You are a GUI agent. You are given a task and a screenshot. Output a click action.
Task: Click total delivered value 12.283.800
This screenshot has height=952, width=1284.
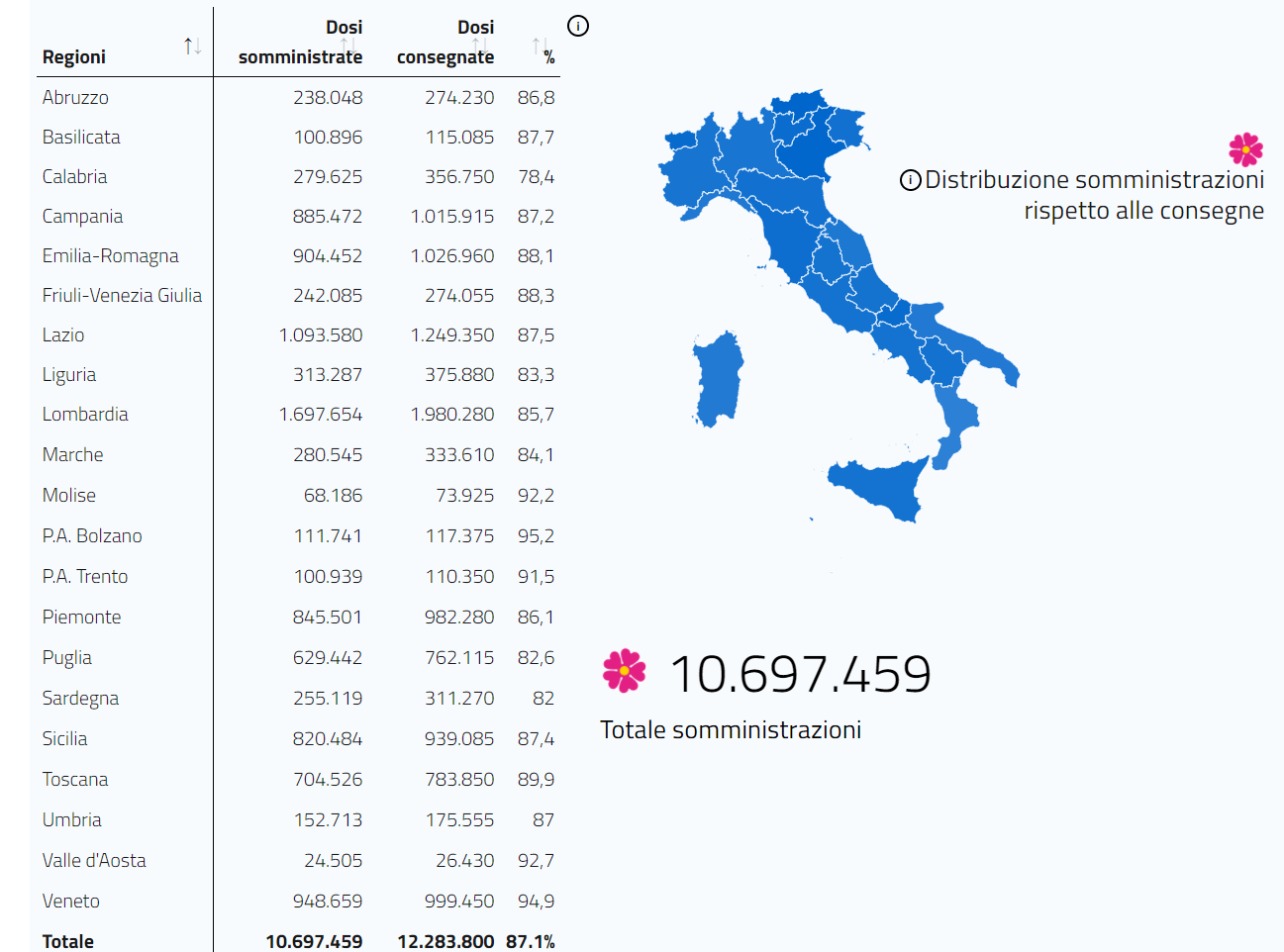445,941
